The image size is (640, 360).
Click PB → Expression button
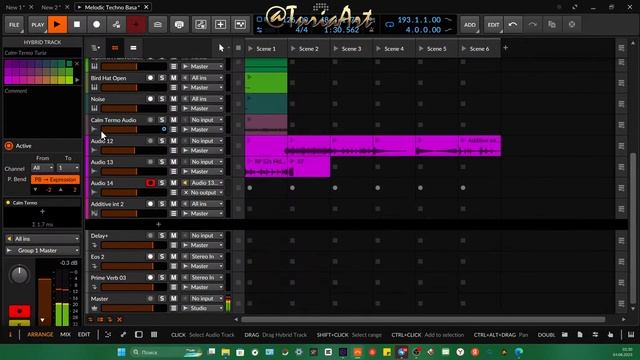[x=56, y=180]
